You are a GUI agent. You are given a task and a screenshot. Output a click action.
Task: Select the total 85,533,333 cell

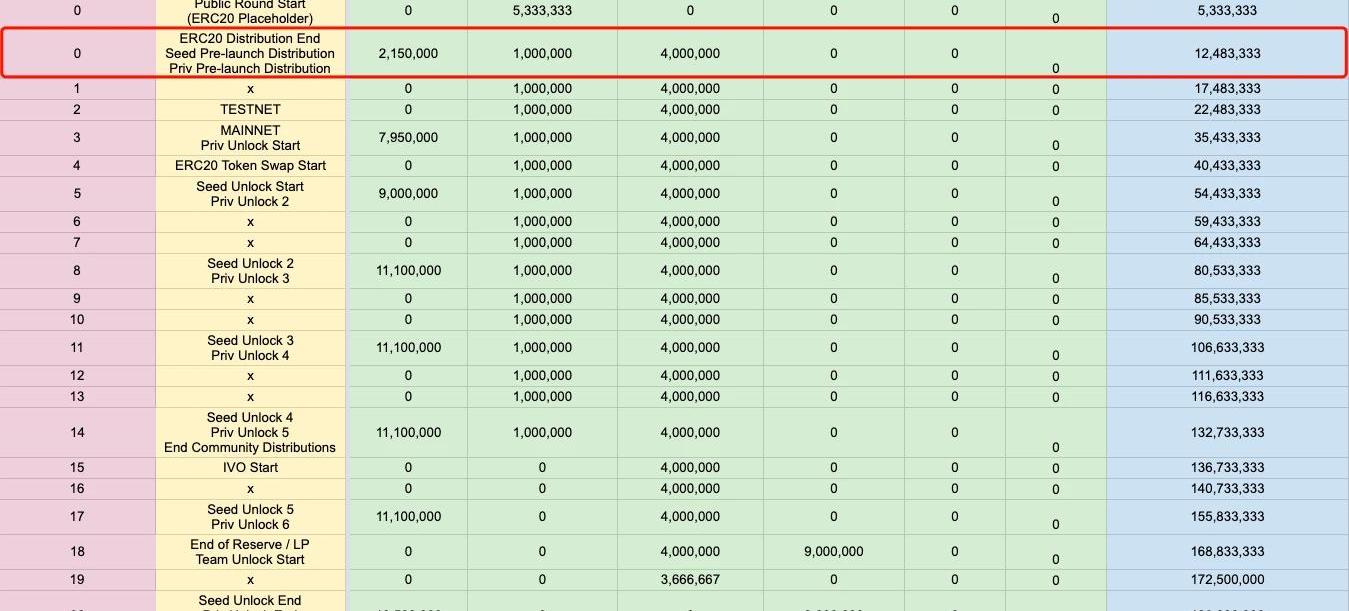pos(1227,298)
